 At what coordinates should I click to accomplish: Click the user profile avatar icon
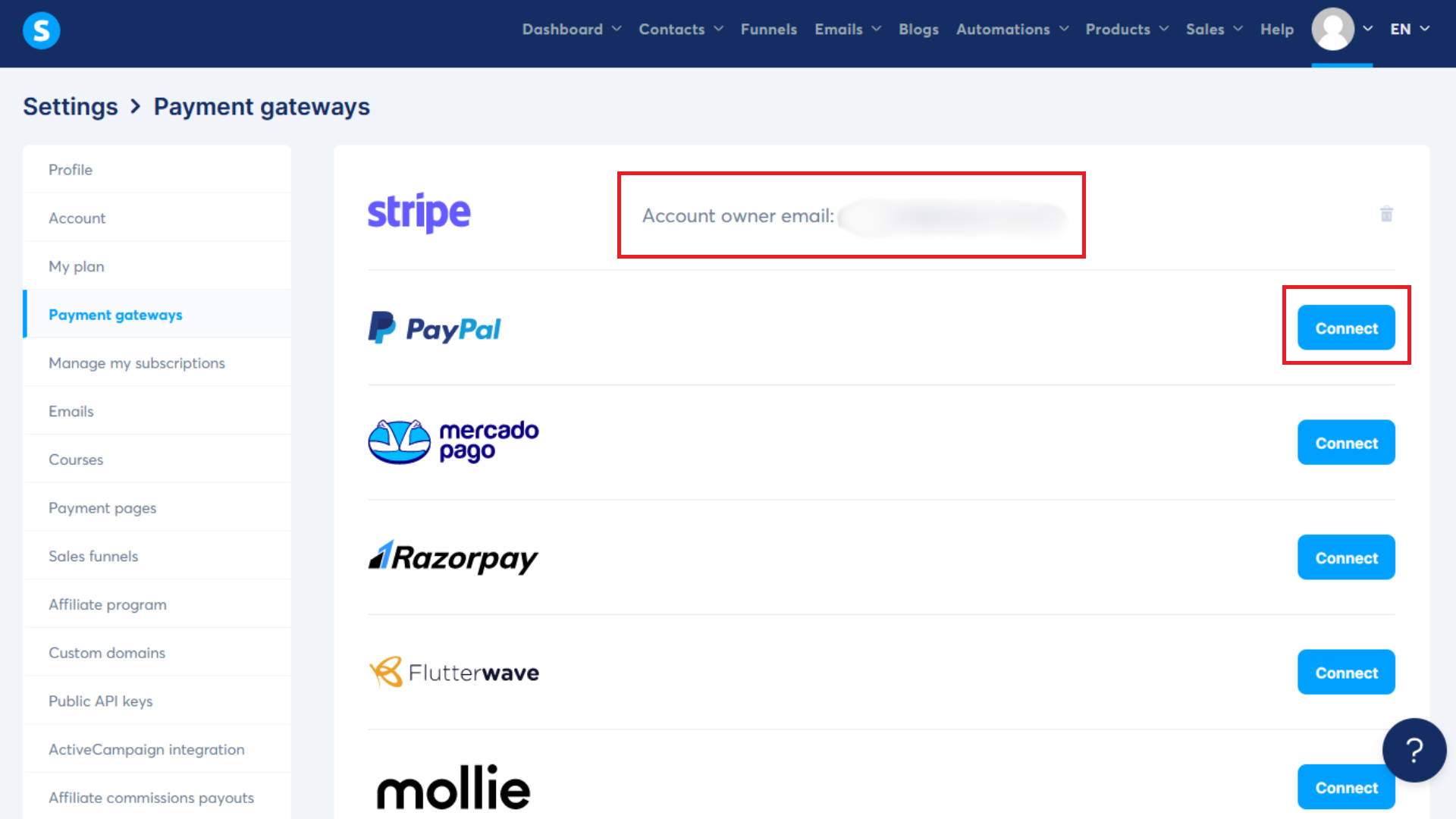point(1333,28)
